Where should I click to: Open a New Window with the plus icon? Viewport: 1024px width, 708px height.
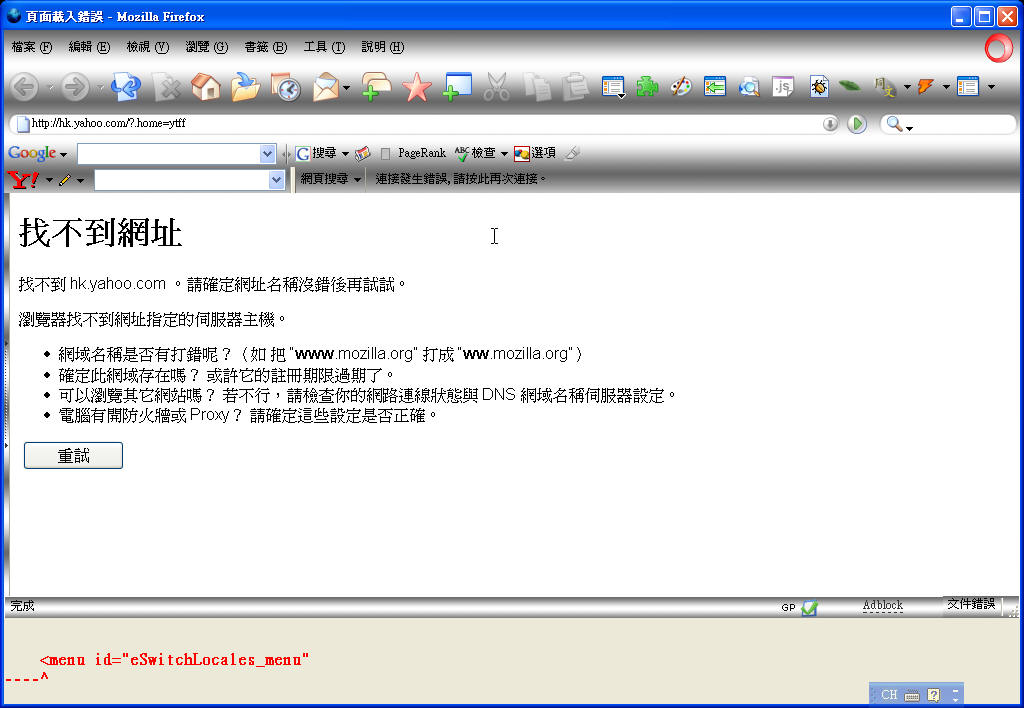457,86
